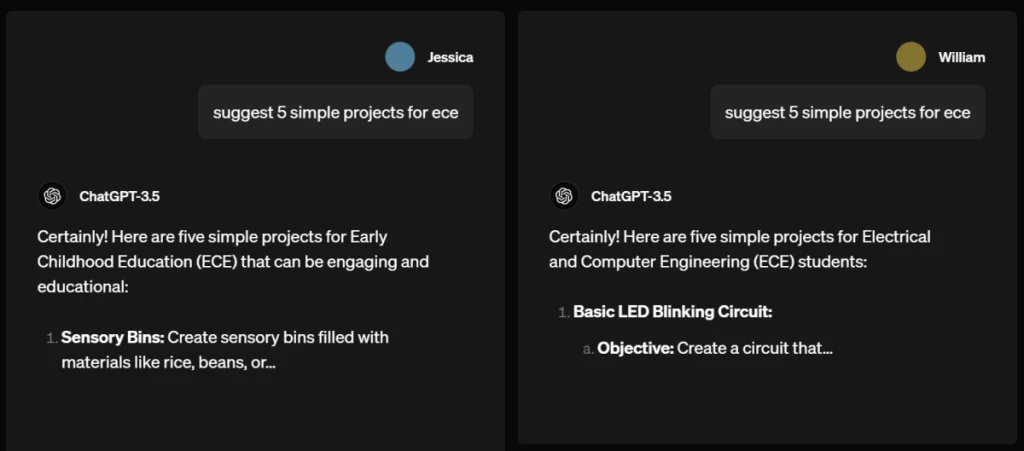Click William's olive avatar circle
This screenshot has height=451, width=1024.
[911, 57]
